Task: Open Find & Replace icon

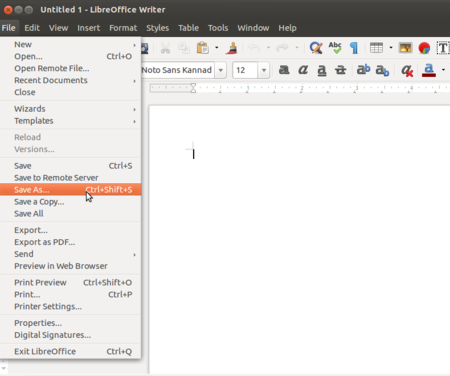Action: (x=316, y=48)
